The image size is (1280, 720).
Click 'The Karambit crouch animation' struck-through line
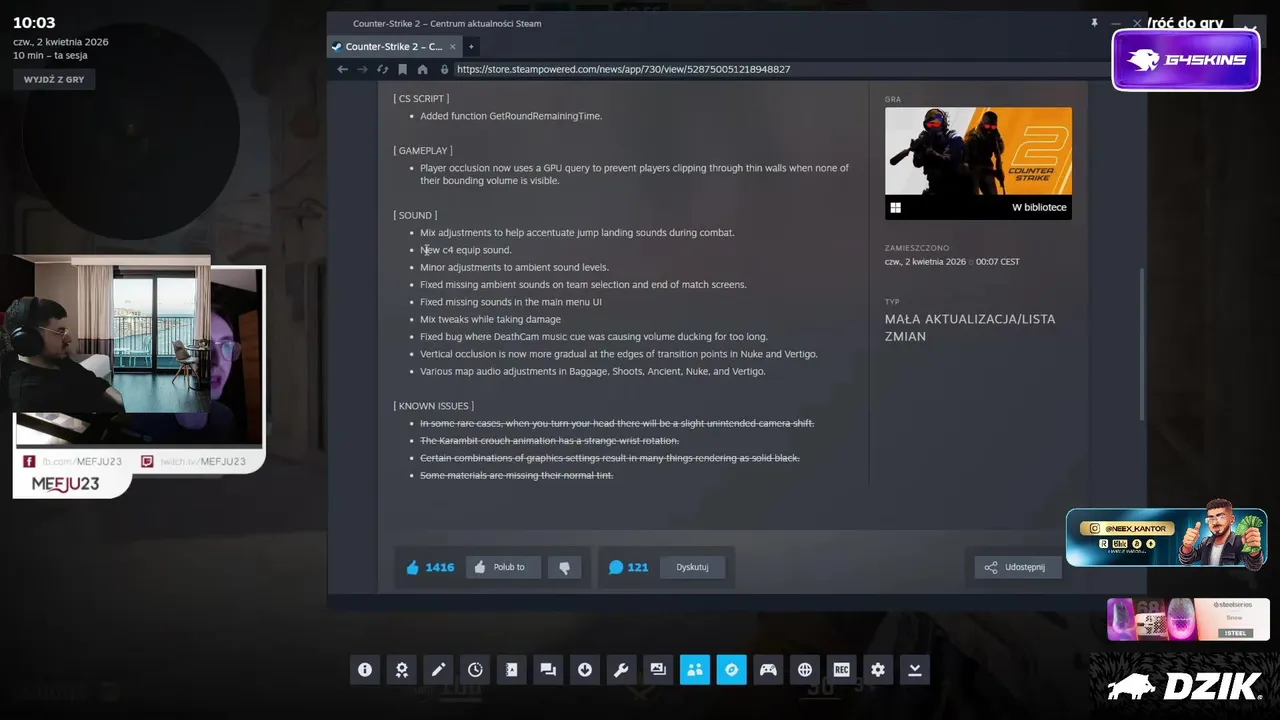click(549, 441)
